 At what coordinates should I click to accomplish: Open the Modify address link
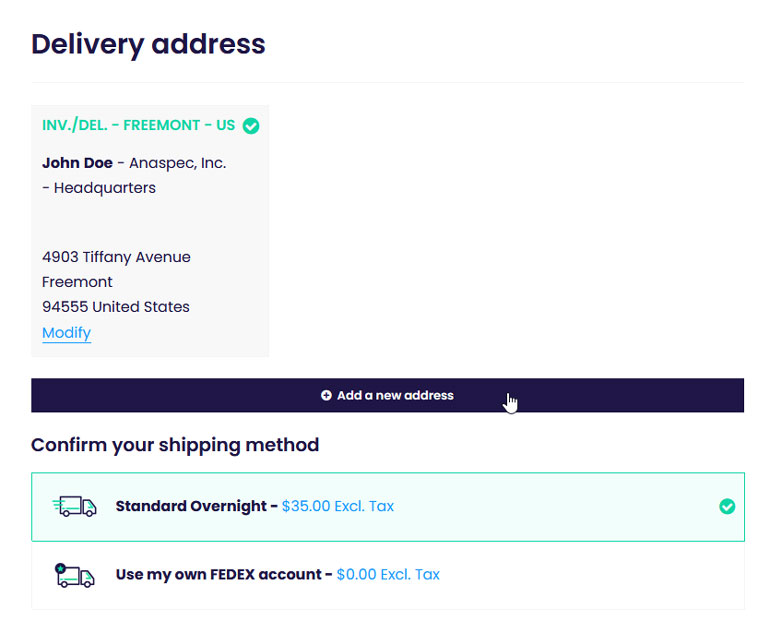[66, 333]
